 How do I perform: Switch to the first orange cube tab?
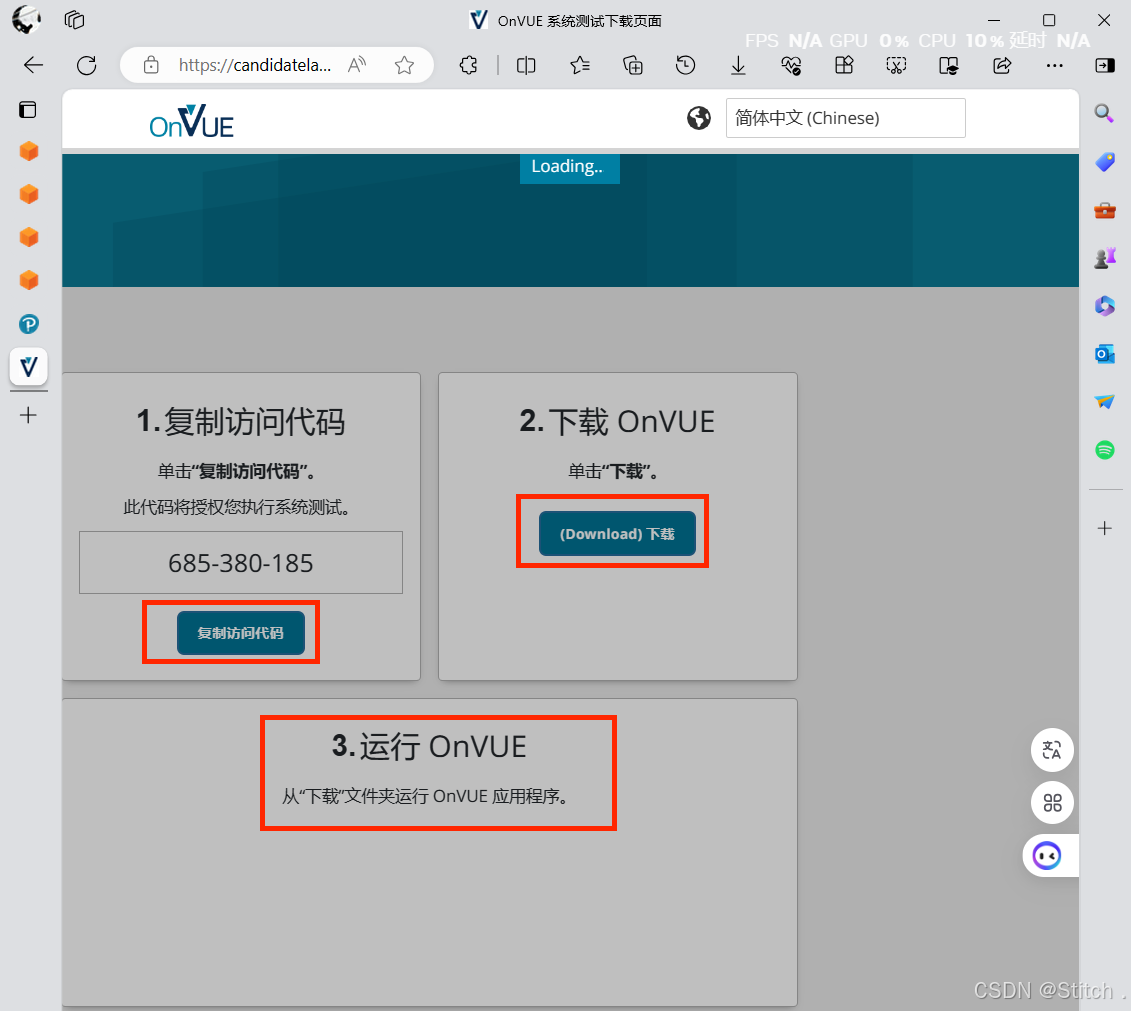click(x=28, y=151)
